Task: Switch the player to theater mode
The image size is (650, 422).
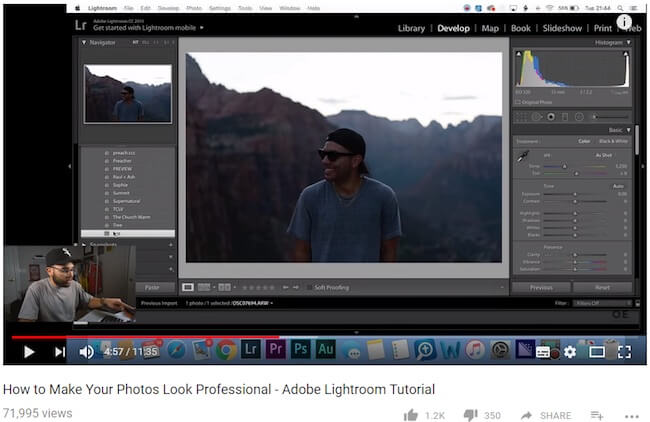Action: tap(597, 352)
